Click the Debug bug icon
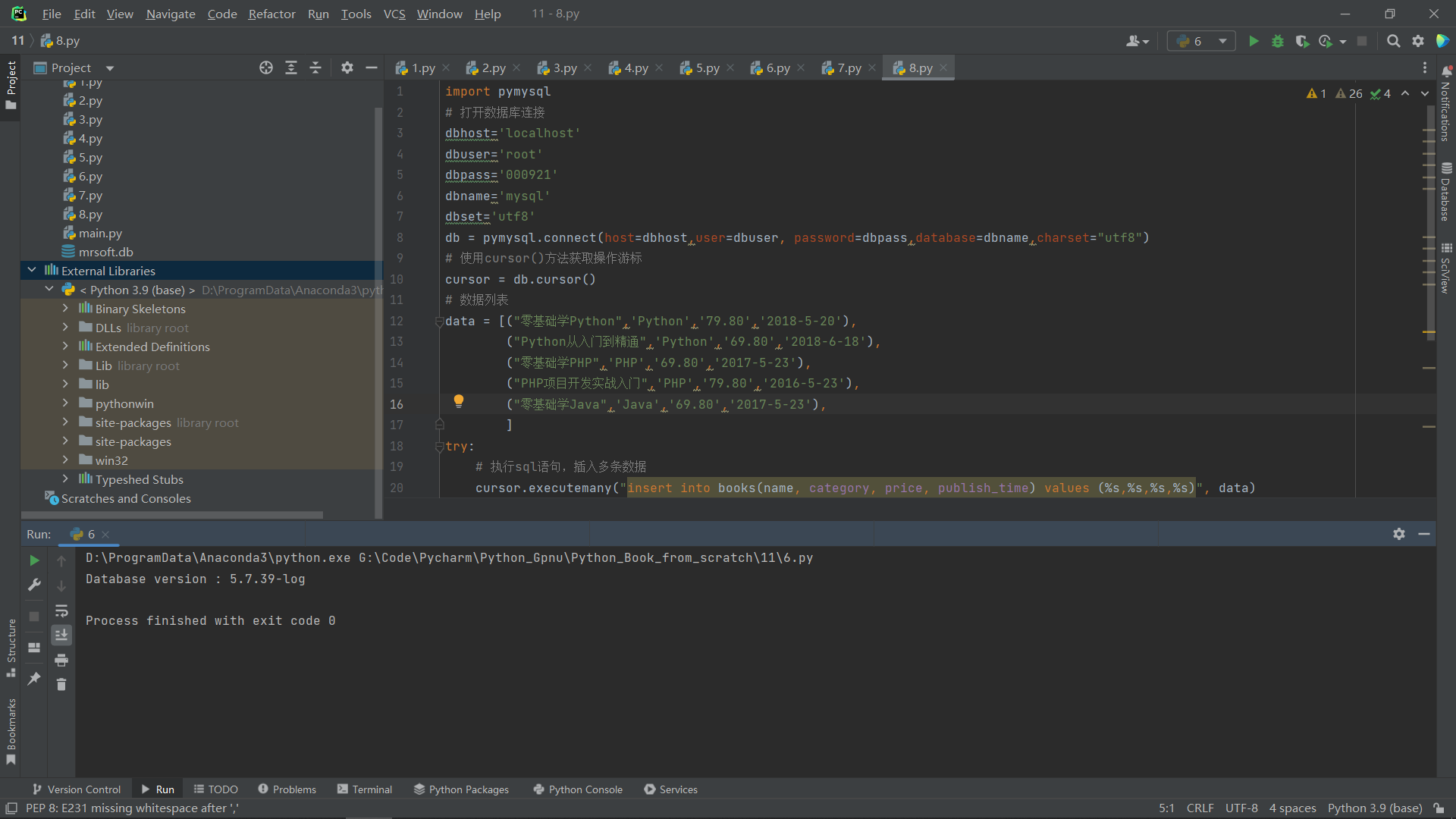1456x819 pixels. pos(1278,41)
